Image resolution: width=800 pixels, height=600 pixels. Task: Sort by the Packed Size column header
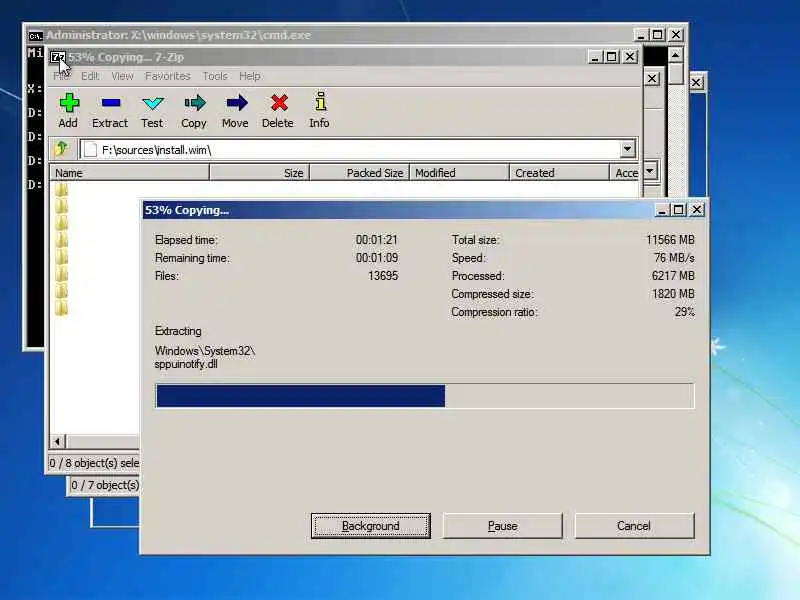click(359, 172)
